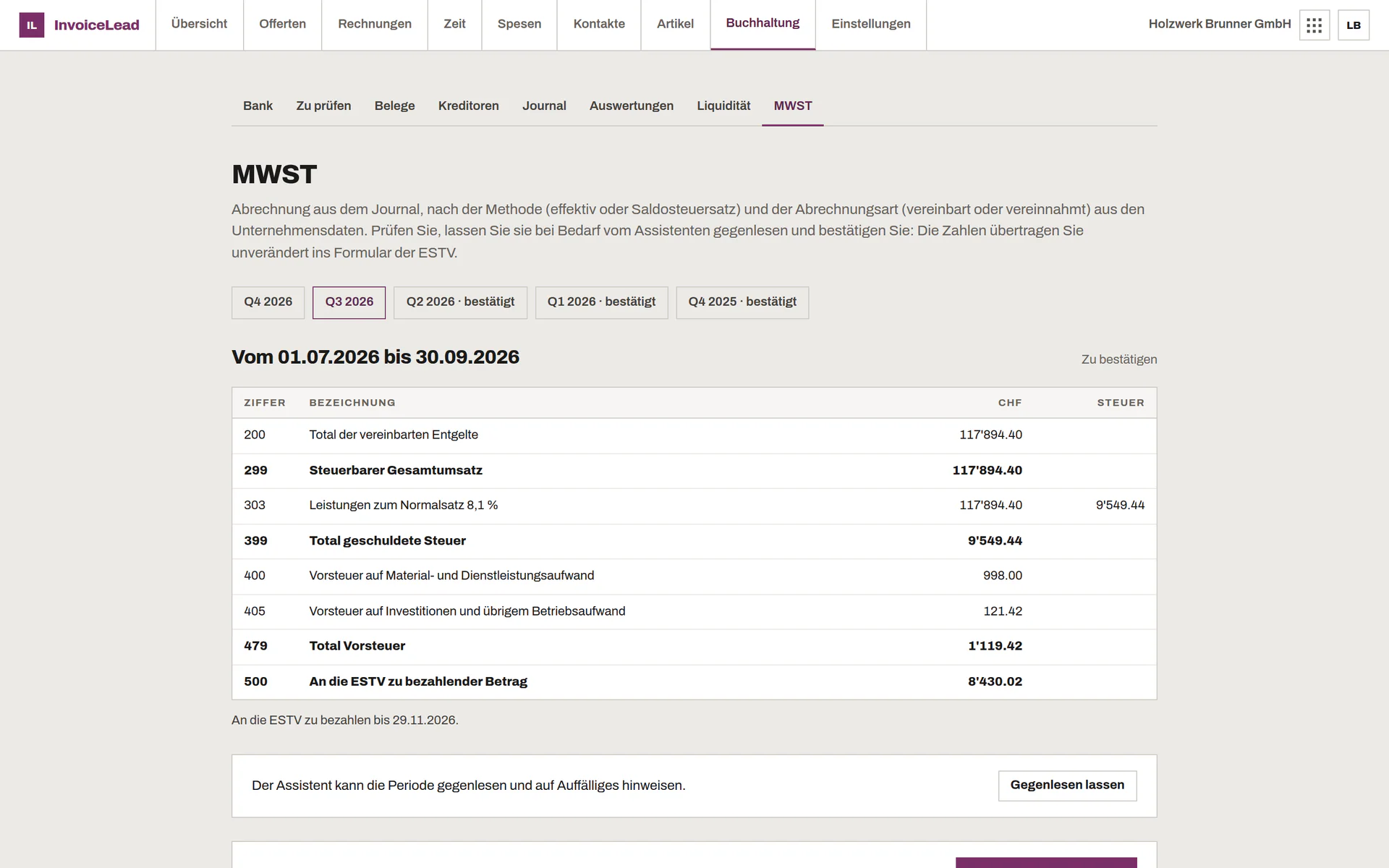Open the Zeit menu
Screen dimensions: 1389x868
pyautogui.click(x=454, y=24)
